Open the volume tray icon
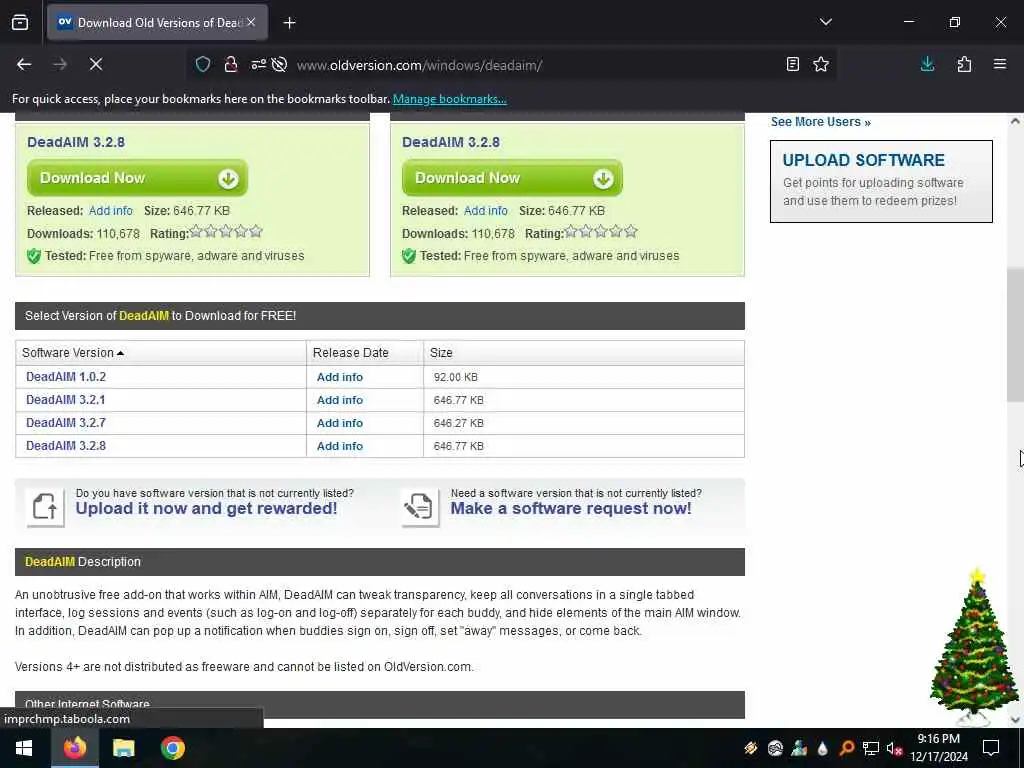The image size is (1024, 768). point(895,748)
